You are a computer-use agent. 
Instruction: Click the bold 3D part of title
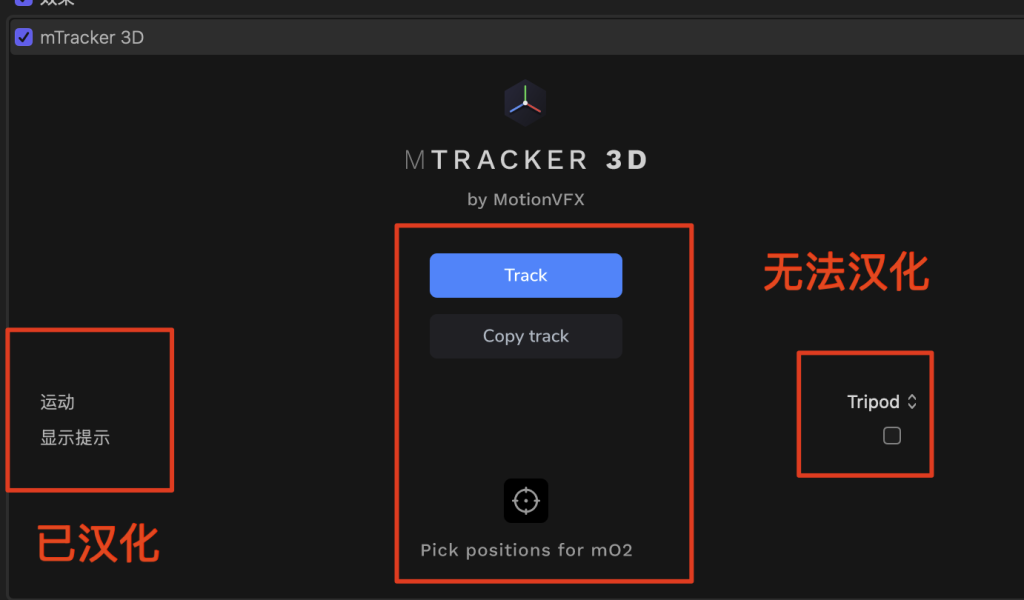(x=626, y=160)
